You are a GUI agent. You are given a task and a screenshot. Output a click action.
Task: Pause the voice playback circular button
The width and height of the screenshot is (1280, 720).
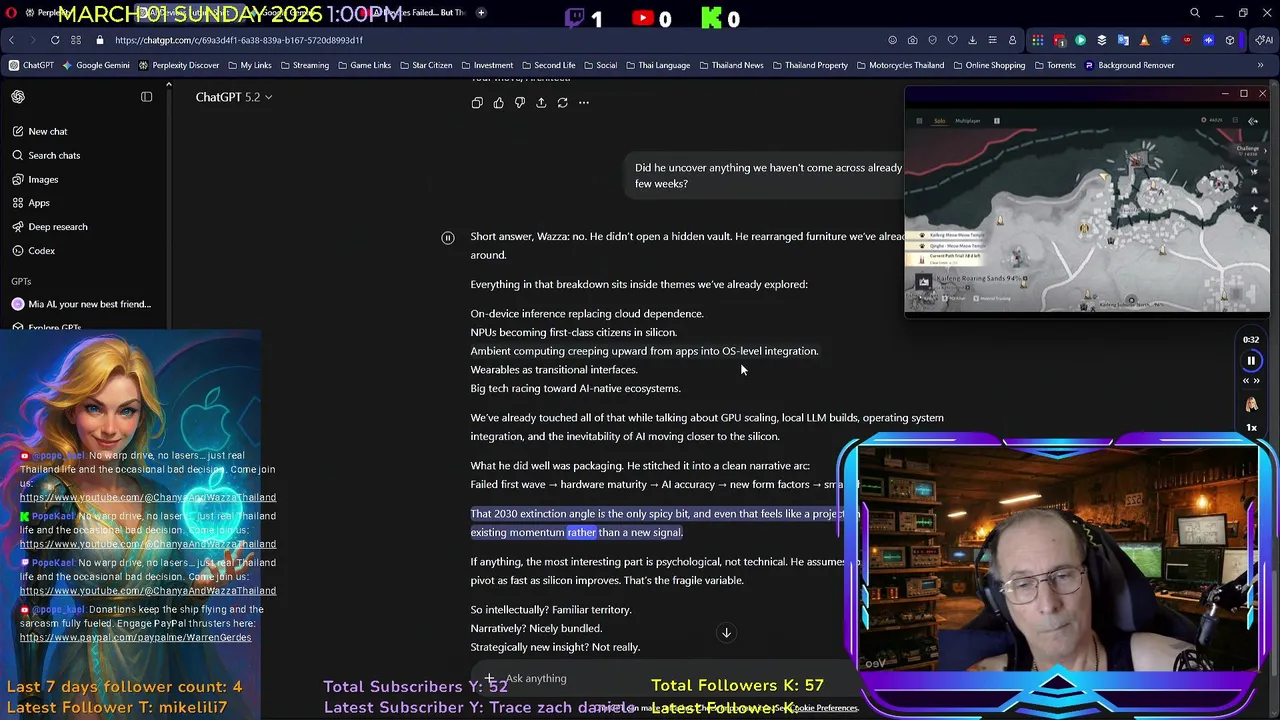coord(1251,361)
